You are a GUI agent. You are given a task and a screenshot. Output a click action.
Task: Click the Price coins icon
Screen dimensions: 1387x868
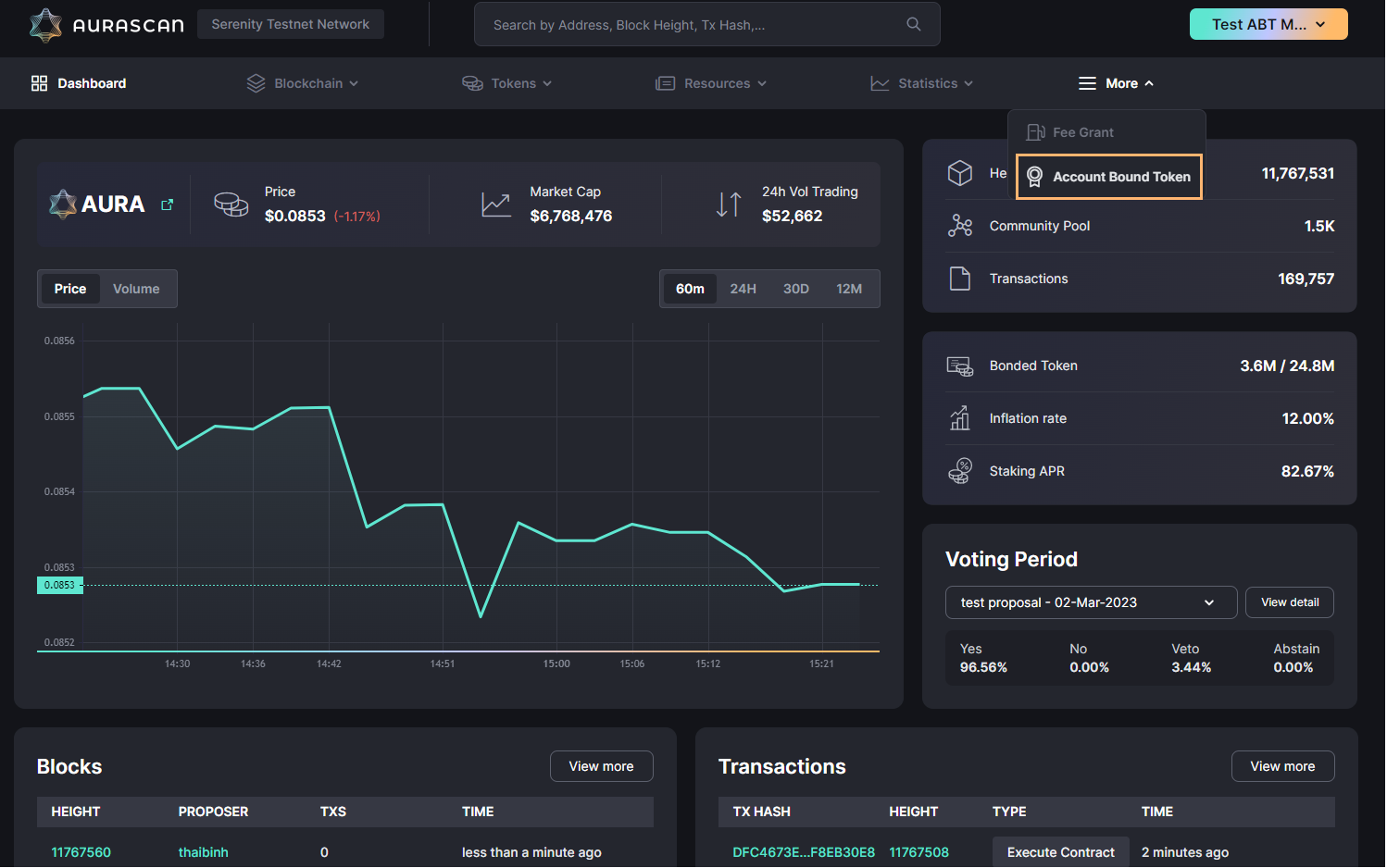pos(231,205)
